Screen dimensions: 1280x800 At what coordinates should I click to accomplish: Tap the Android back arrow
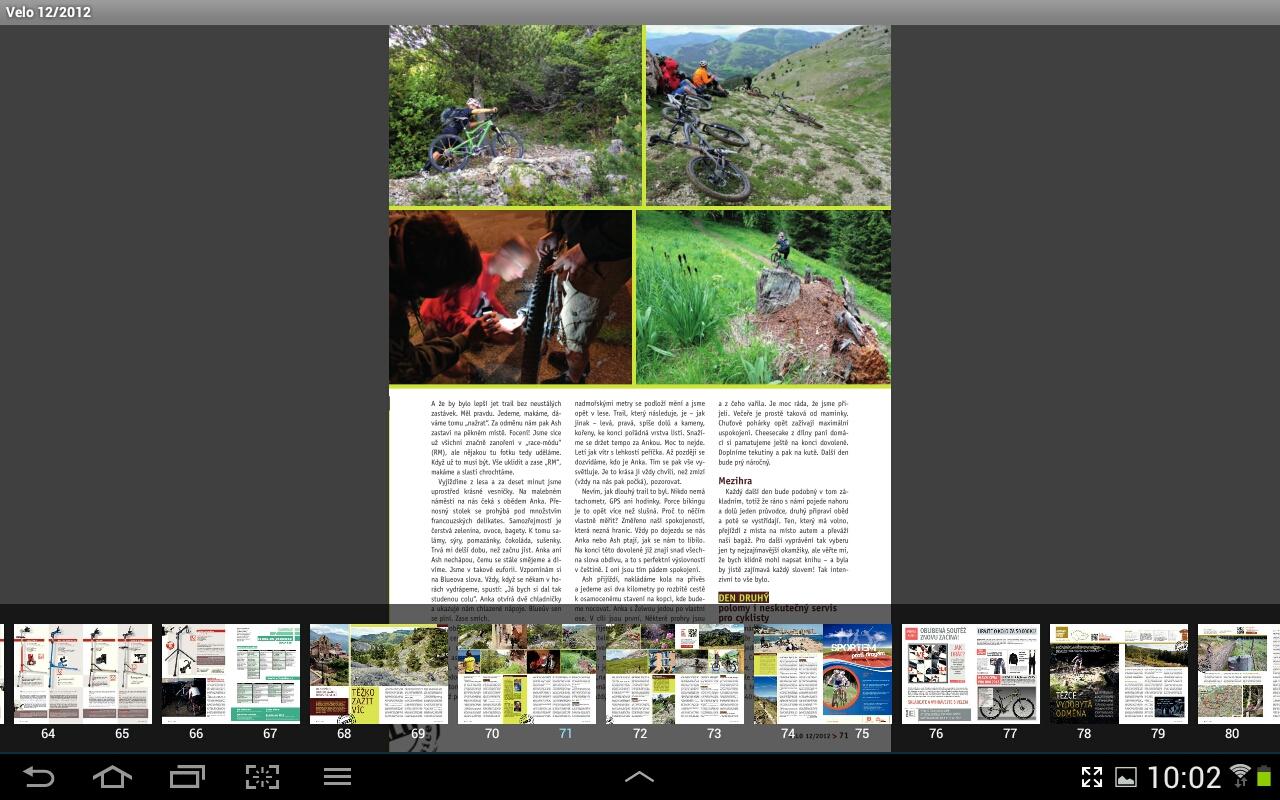coord(38,777)
